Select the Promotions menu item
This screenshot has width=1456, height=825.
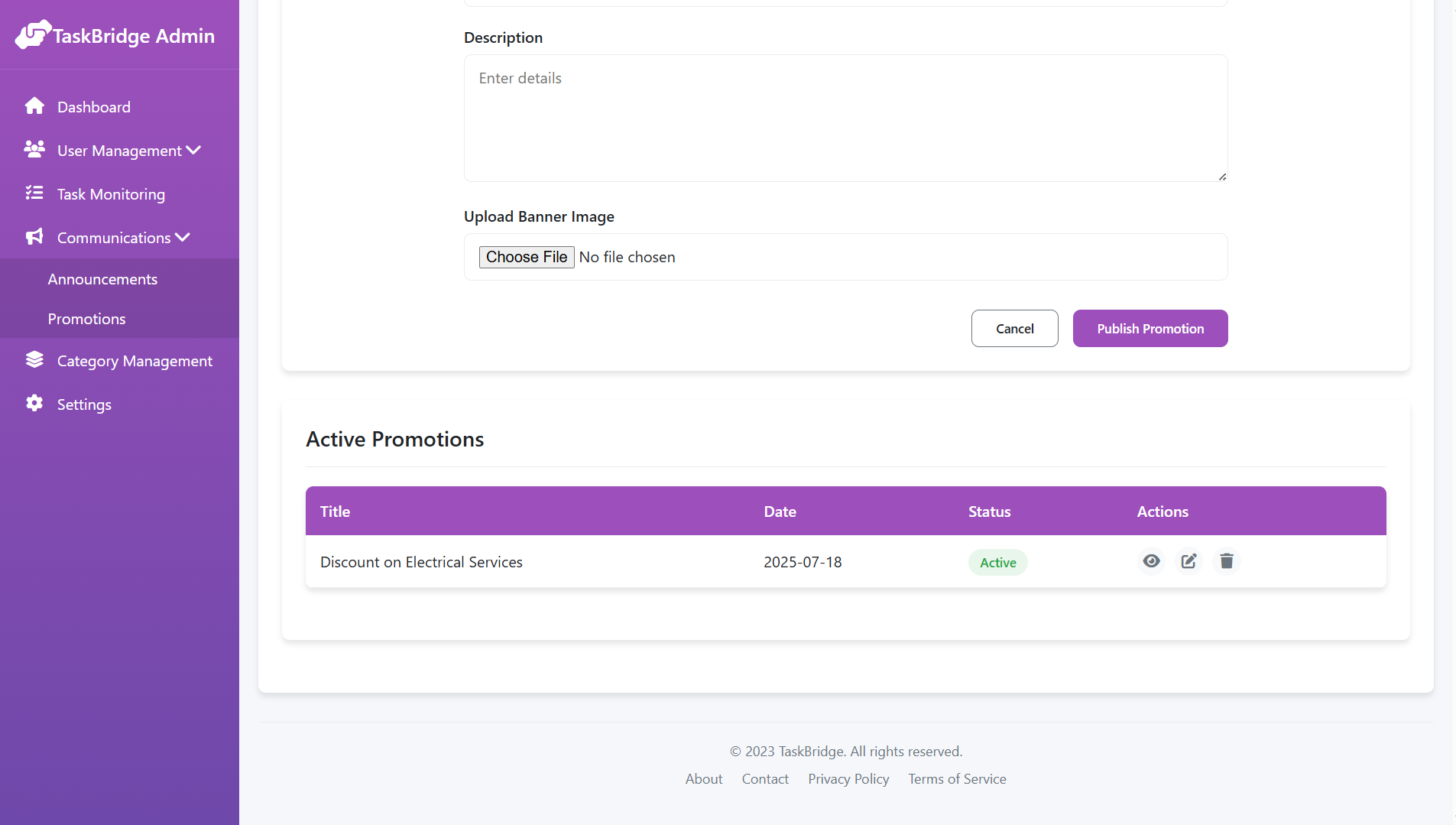[86, 319]
